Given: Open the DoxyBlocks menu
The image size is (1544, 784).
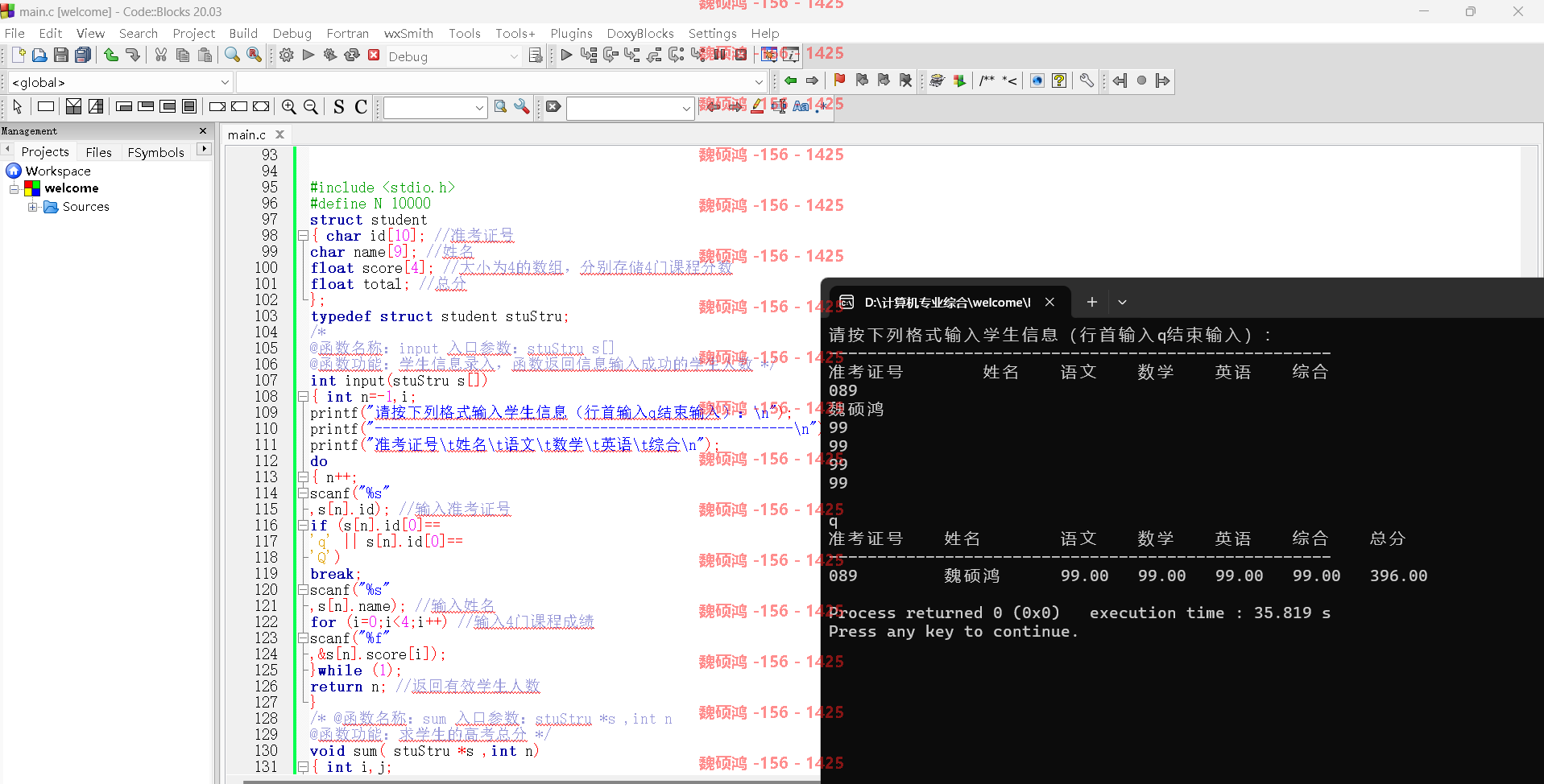Looking at the screenshot, I should (x=640, y=33).
